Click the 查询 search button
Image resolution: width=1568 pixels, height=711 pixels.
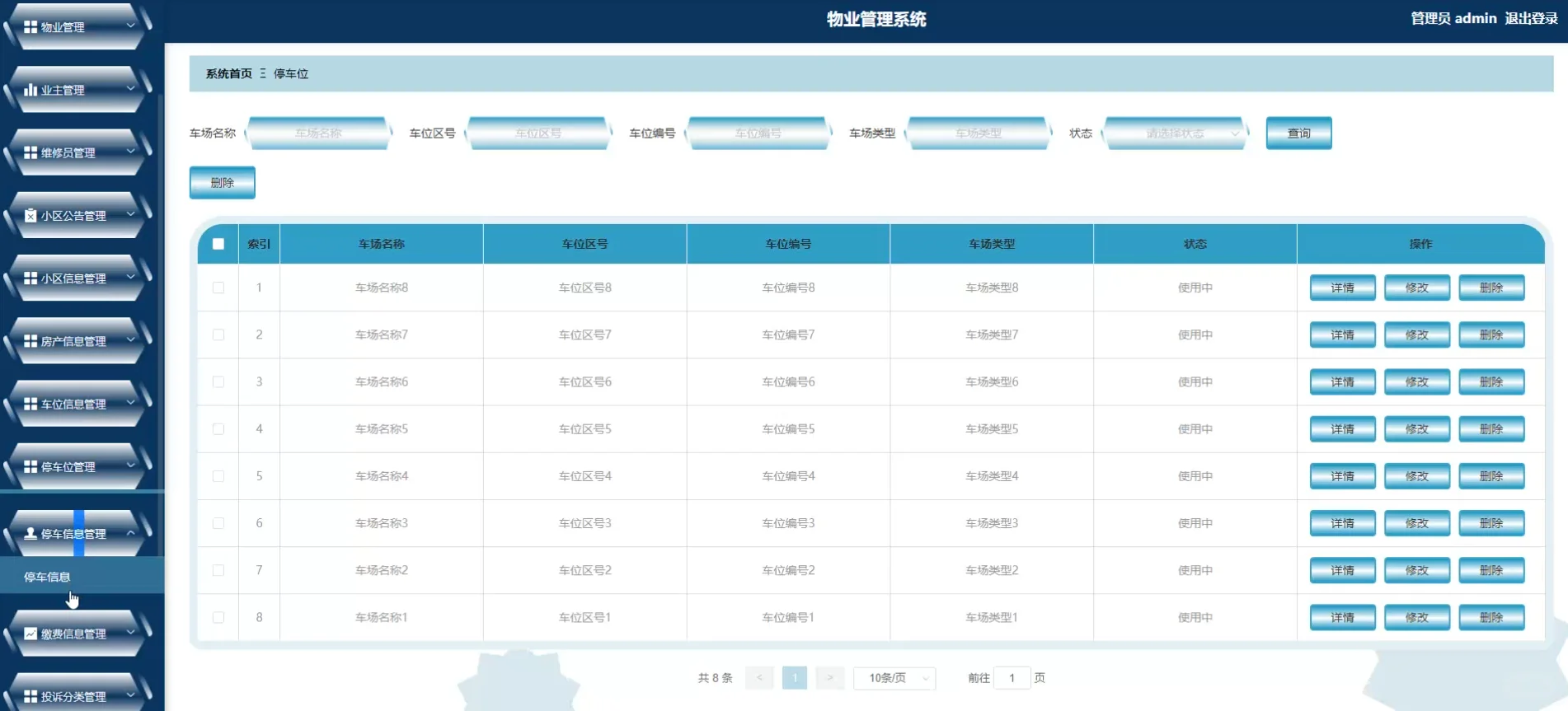tap(1298, 133)
